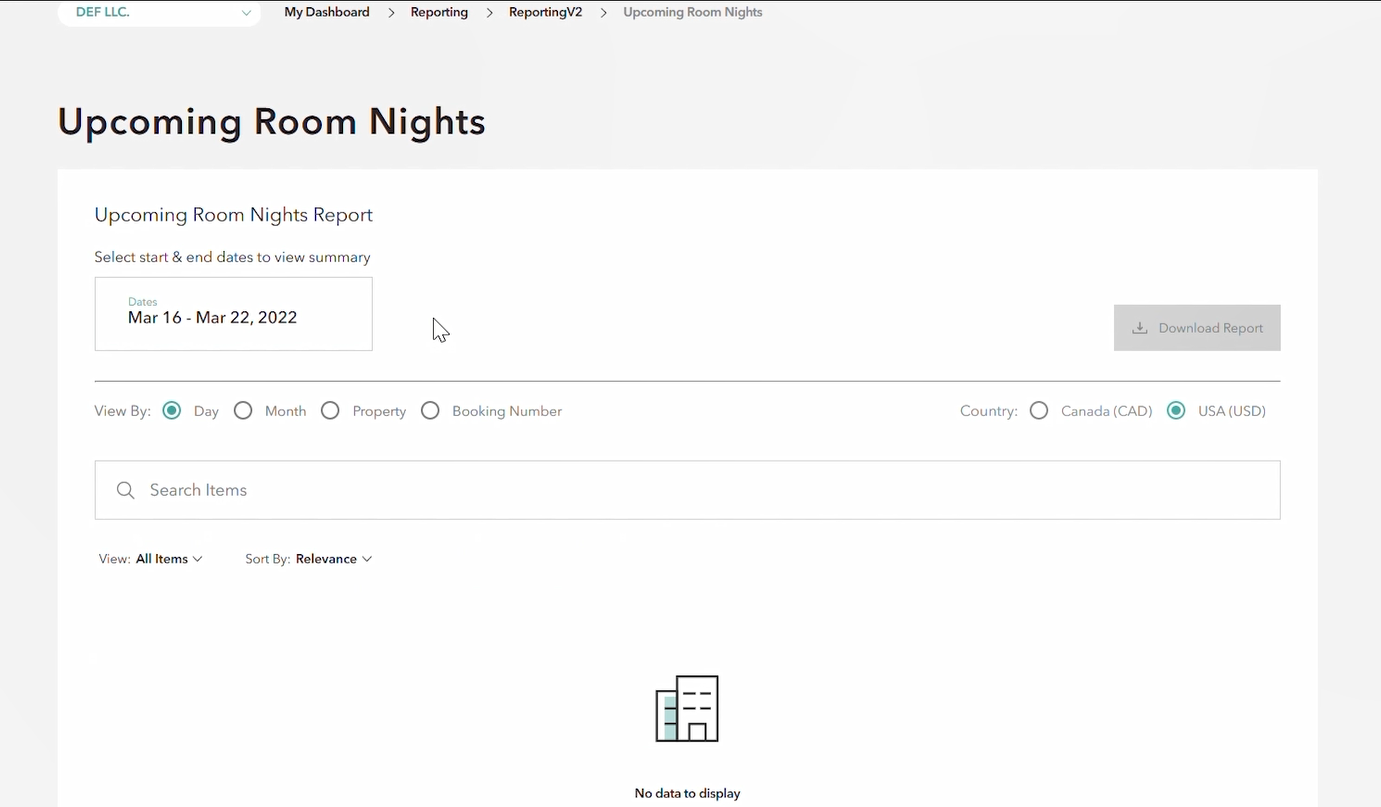Select the Month view option
Image resolution: width=1381 pixels, height=807 pixels.
[x=243, y=411]
